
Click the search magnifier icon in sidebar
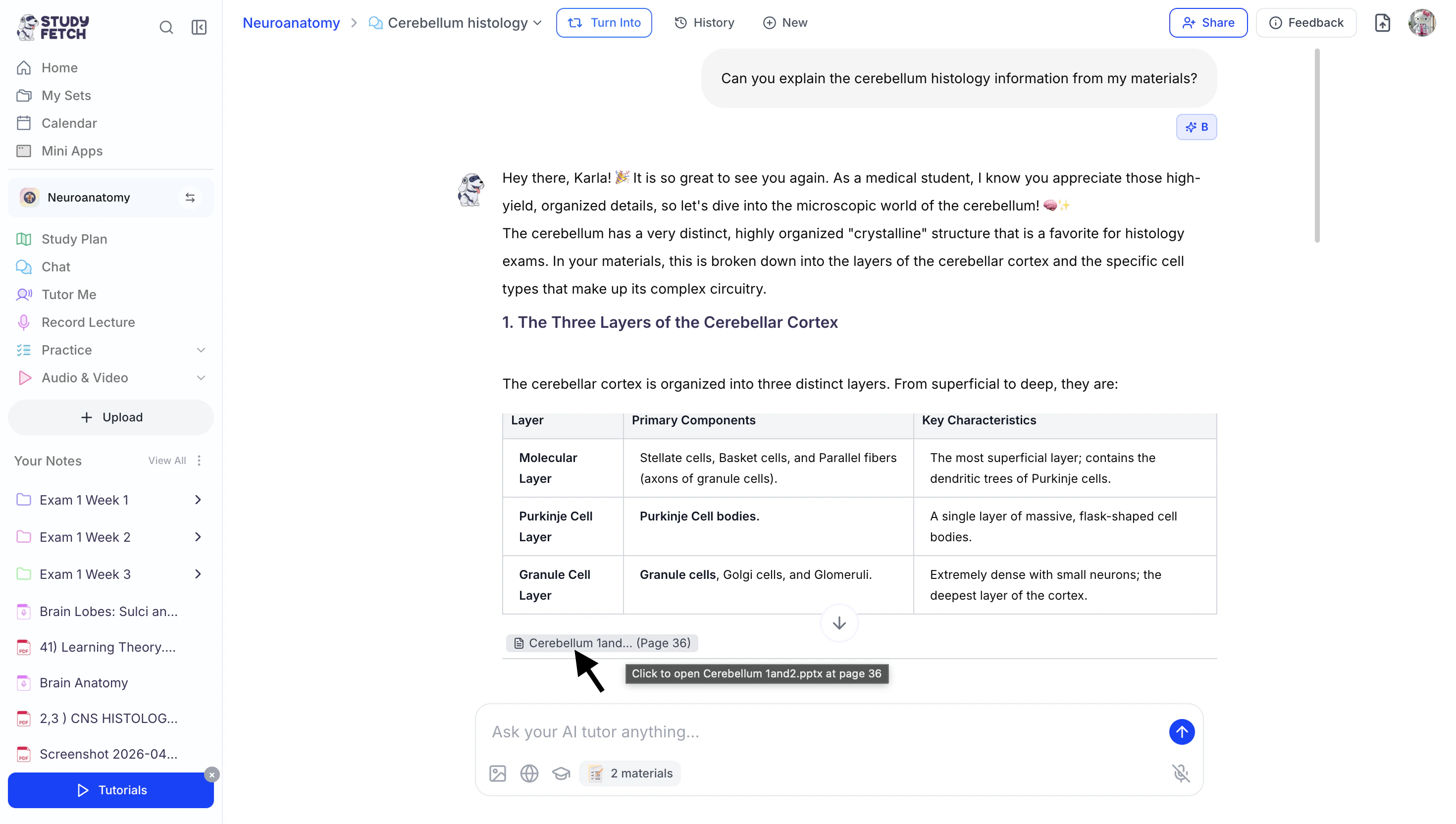click(x=166, y=27)
